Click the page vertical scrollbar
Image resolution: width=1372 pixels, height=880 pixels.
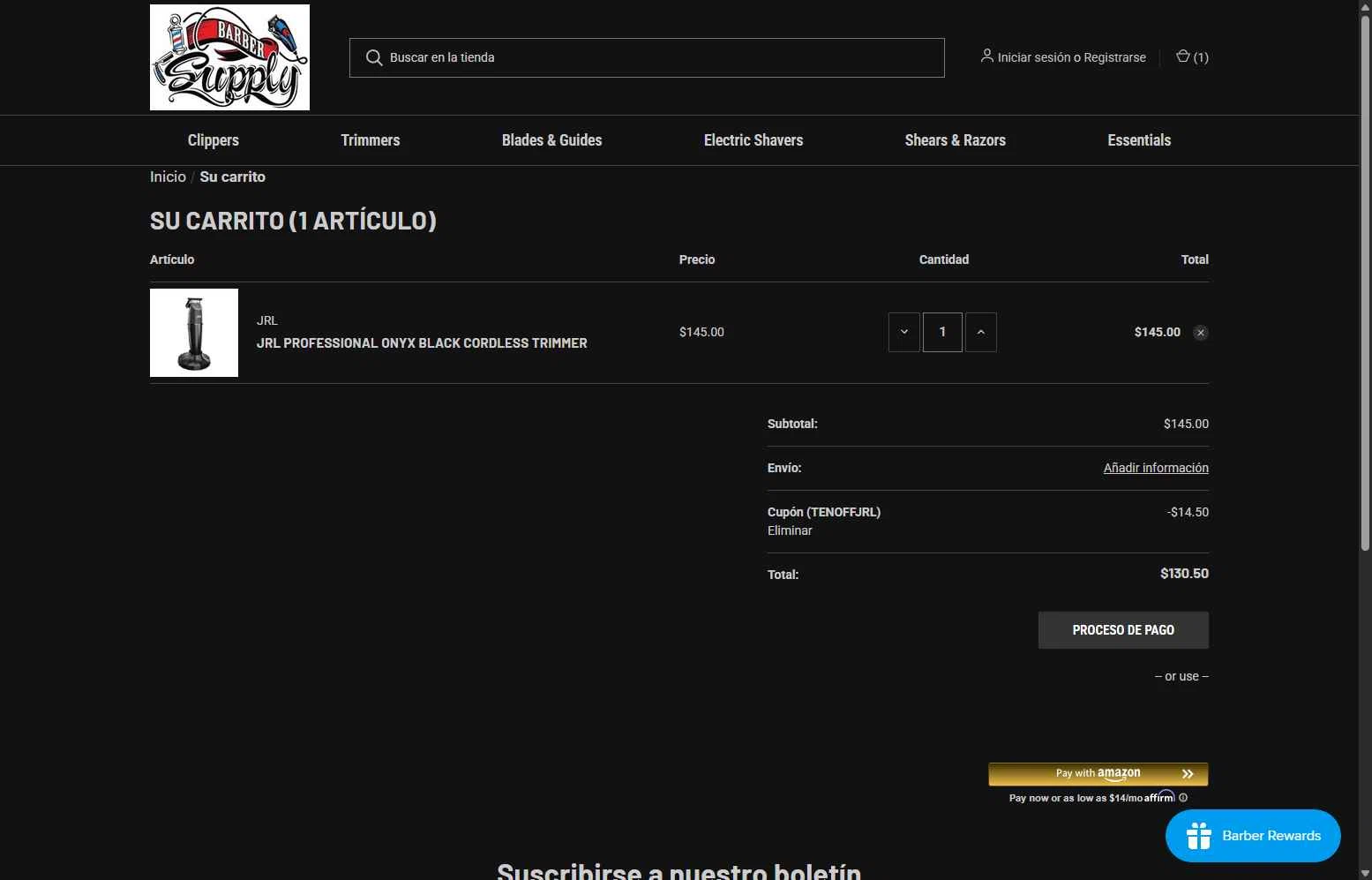click(x=1365, y=282)
